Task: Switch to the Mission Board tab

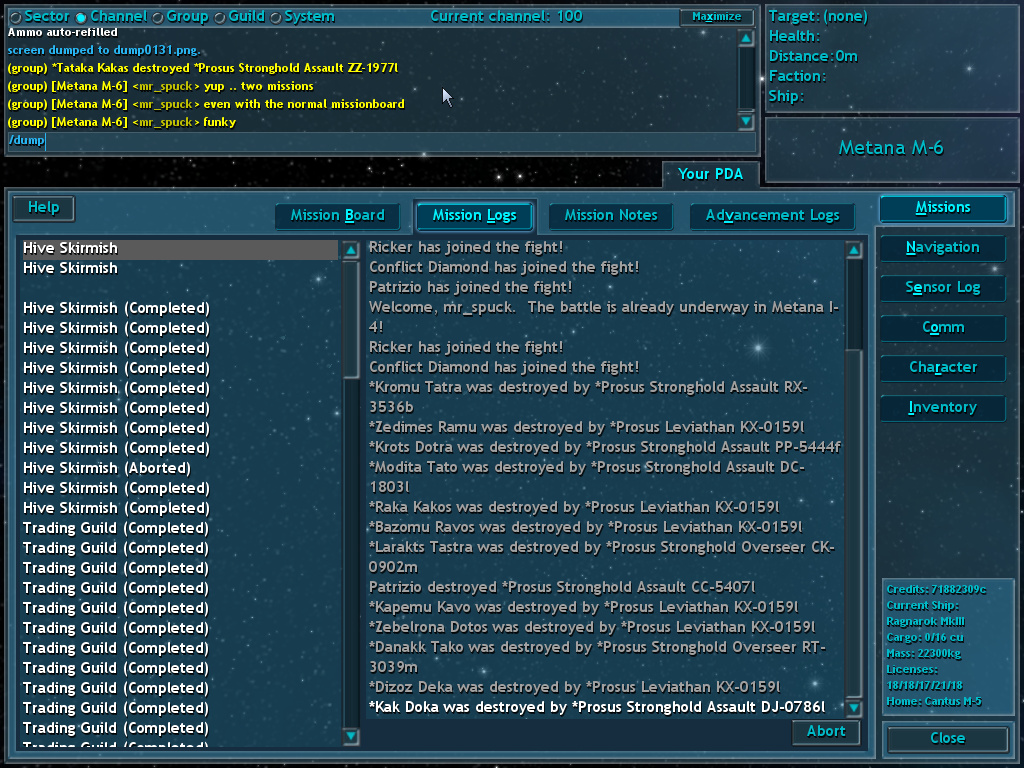Action: point(337,216)
